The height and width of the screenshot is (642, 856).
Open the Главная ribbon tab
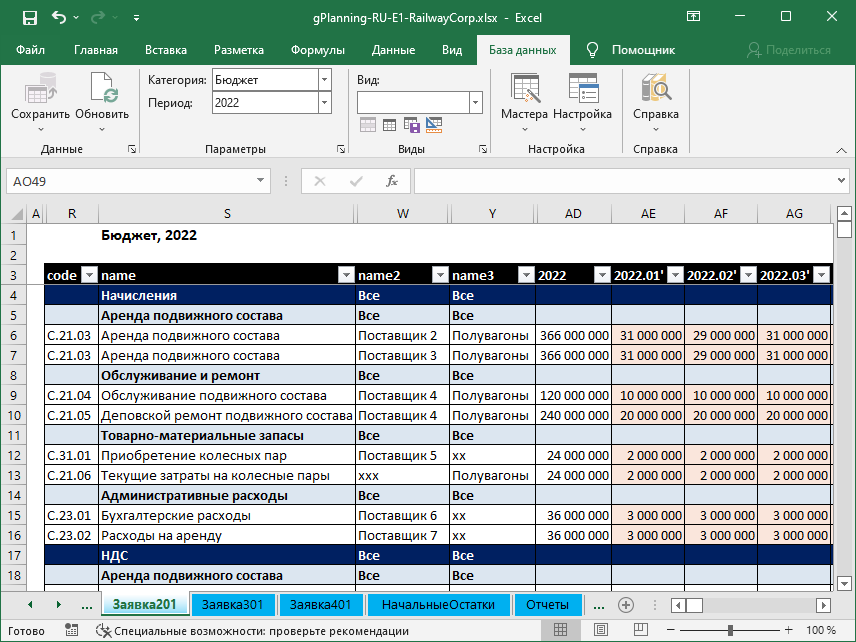pyautogui.click(x=96, y=50)
